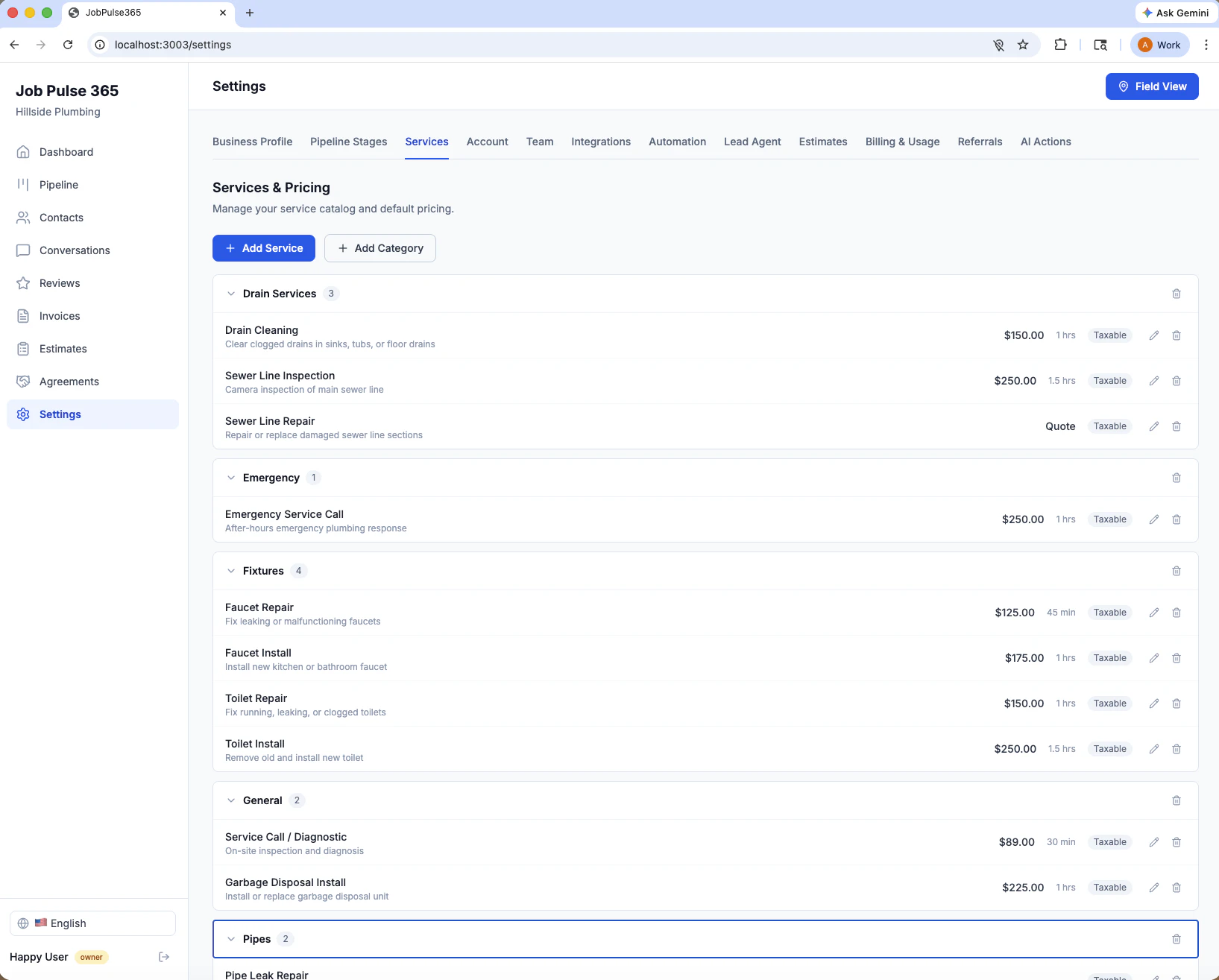Collapse the Emergency category
This screenshot has width=1219, height=980.
pos(231,478)
